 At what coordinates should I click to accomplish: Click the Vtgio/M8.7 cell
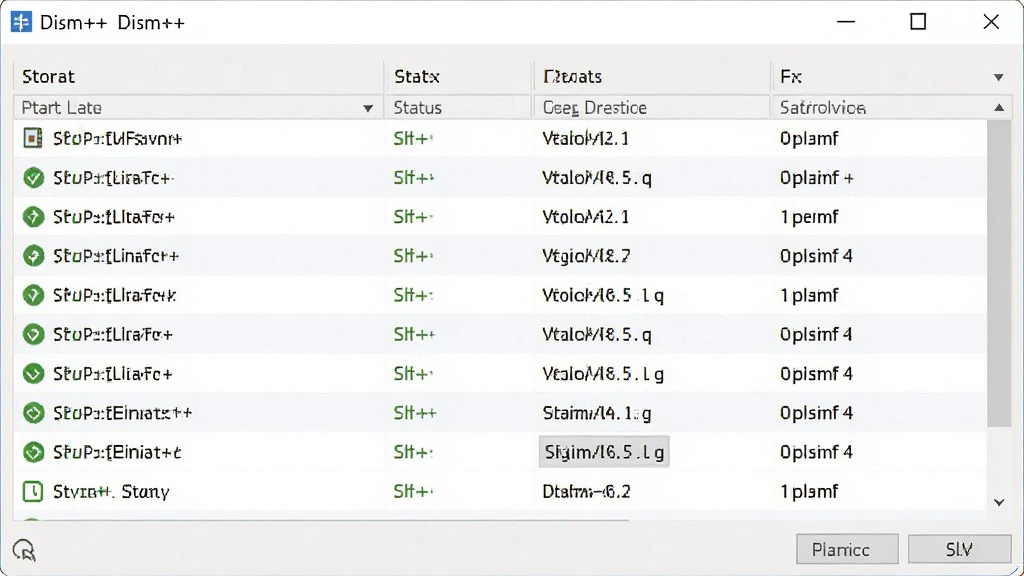[586, 256]
